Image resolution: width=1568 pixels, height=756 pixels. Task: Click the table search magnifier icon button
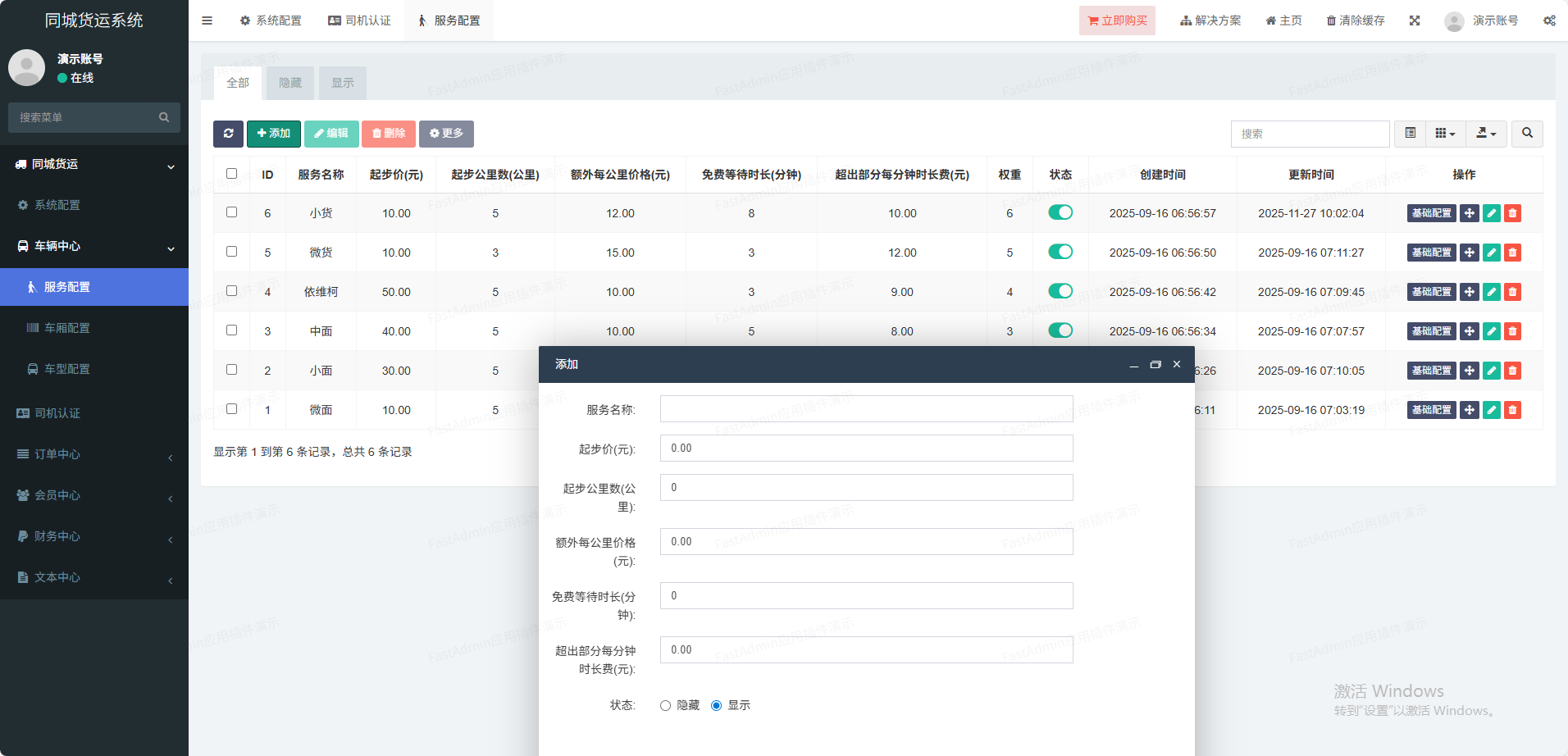coord(1527,134)
